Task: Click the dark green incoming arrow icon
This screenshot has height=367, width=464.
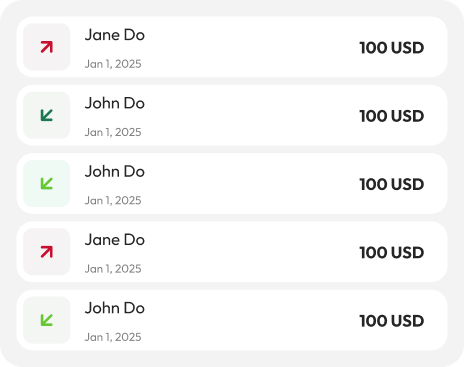Action: click(x=47, y=115)
